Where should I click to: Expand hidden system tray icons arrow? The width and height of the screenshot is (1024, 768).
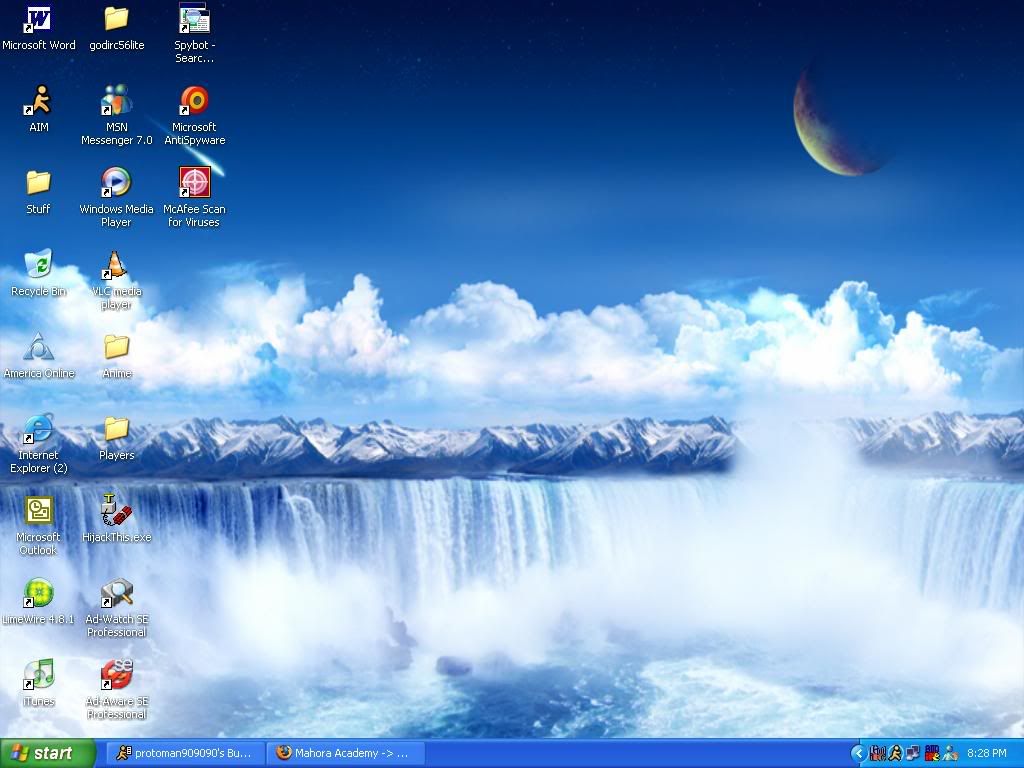coord(858,753)
